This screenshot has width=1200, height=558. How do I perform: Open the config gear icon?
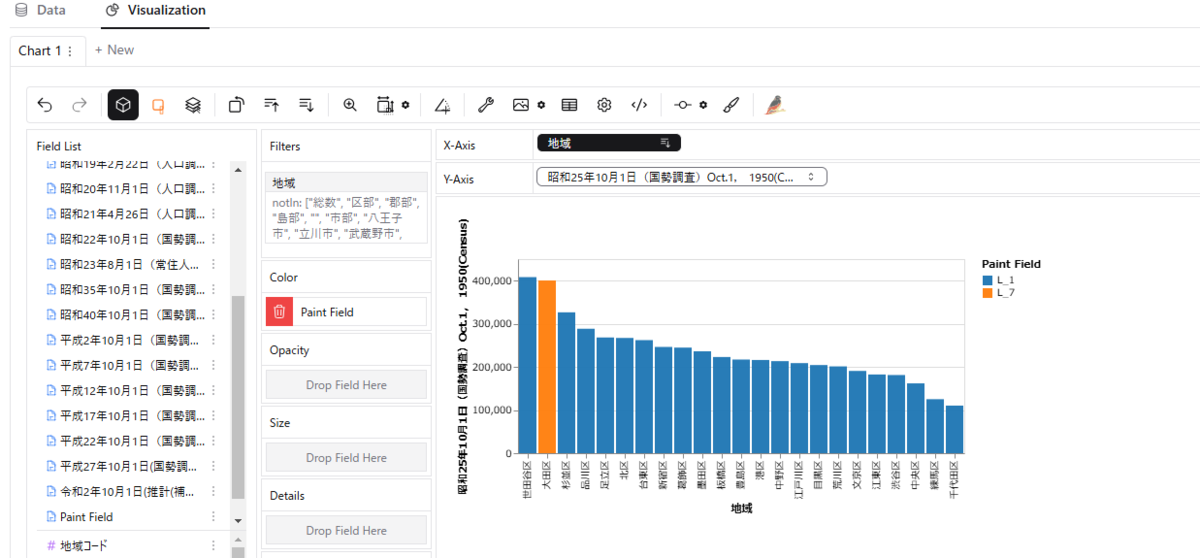pos(604,105)
